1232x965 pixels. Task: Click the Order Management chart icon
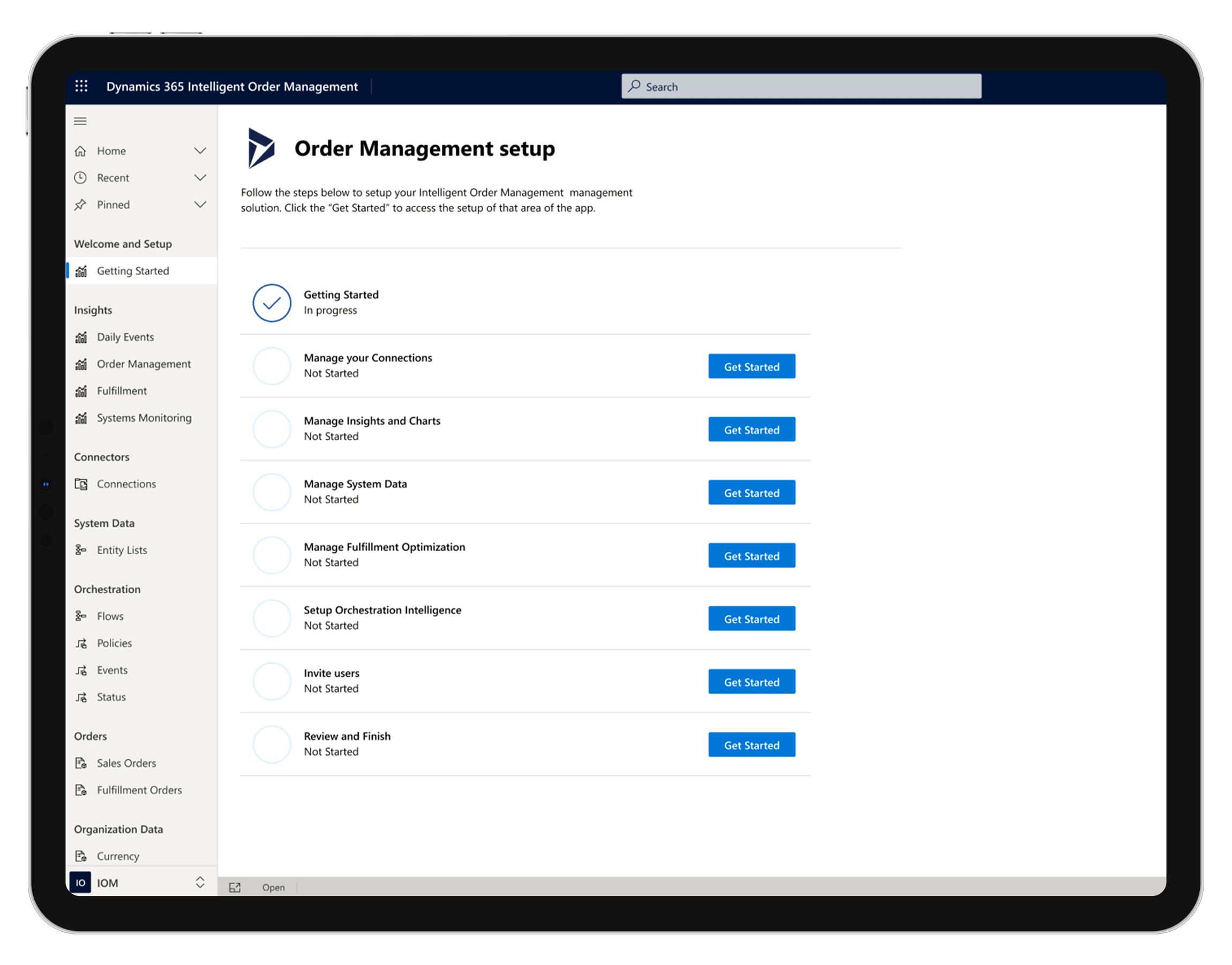tap(81, 364)
